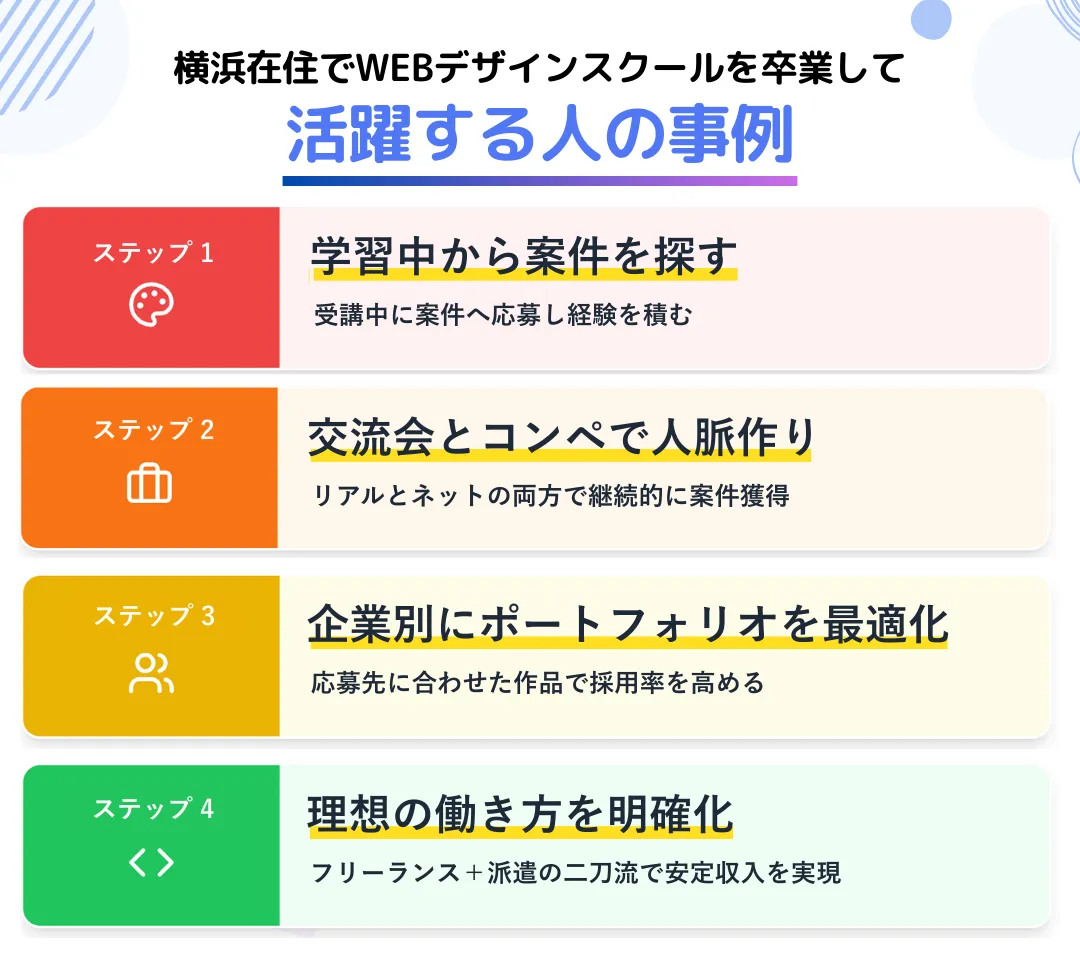Select the ステップ 2 label
Image resolution: width=1080 pixels, height=965 pixels.
coord(153,430)
